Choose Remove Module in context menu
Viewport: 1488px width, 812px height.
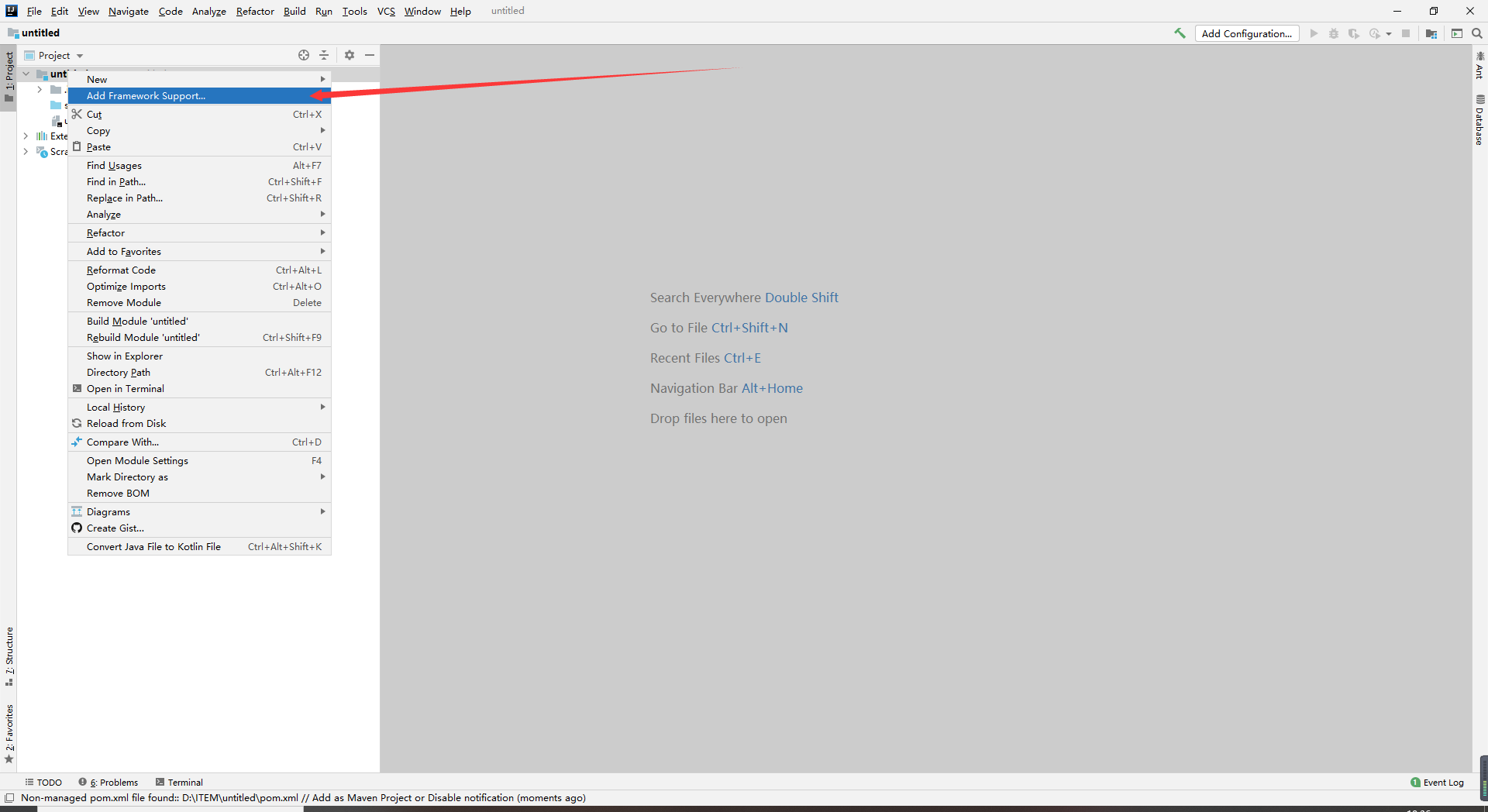199,302
